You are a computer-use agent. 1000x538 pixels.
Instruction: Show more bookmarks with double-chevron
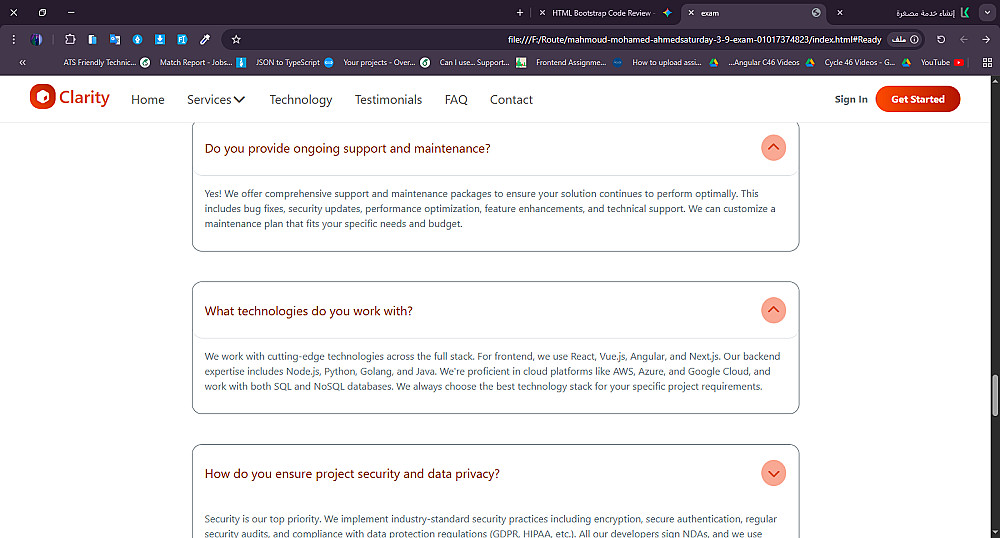22,62
